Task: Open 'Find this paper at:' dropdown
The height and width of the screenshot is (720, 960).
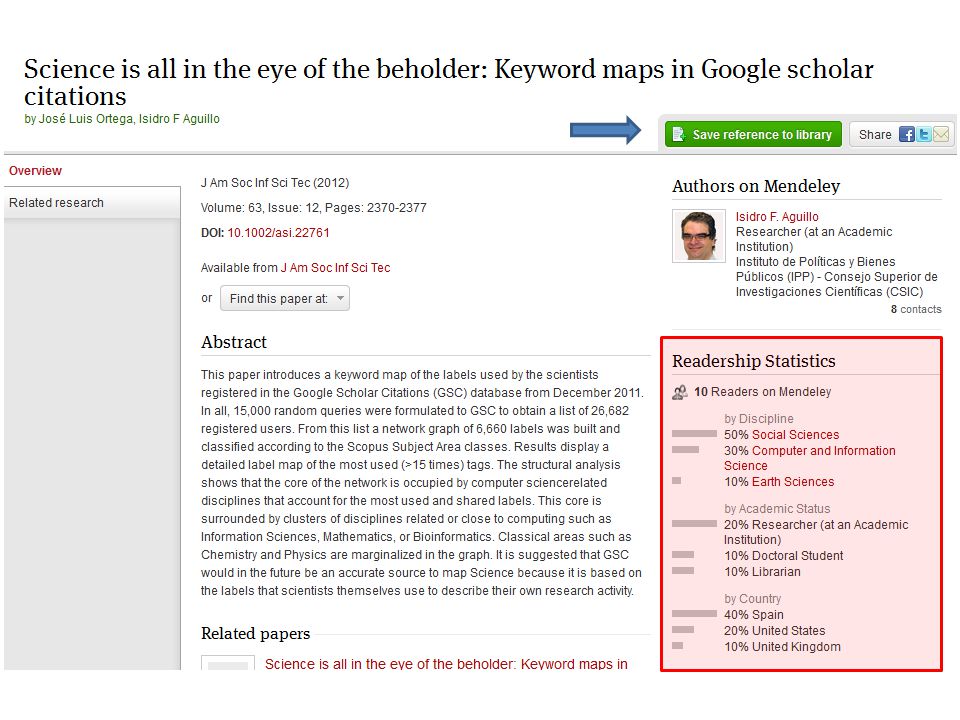Action: pyautogui.click(x=285, y=298)
